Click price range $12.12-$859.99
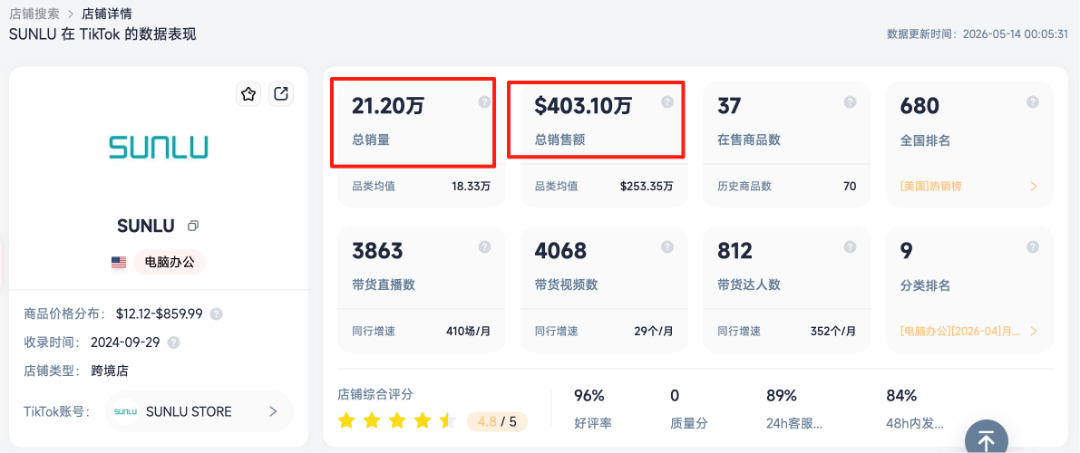This screenshot has width=1080, height=453. click(159, 314)
